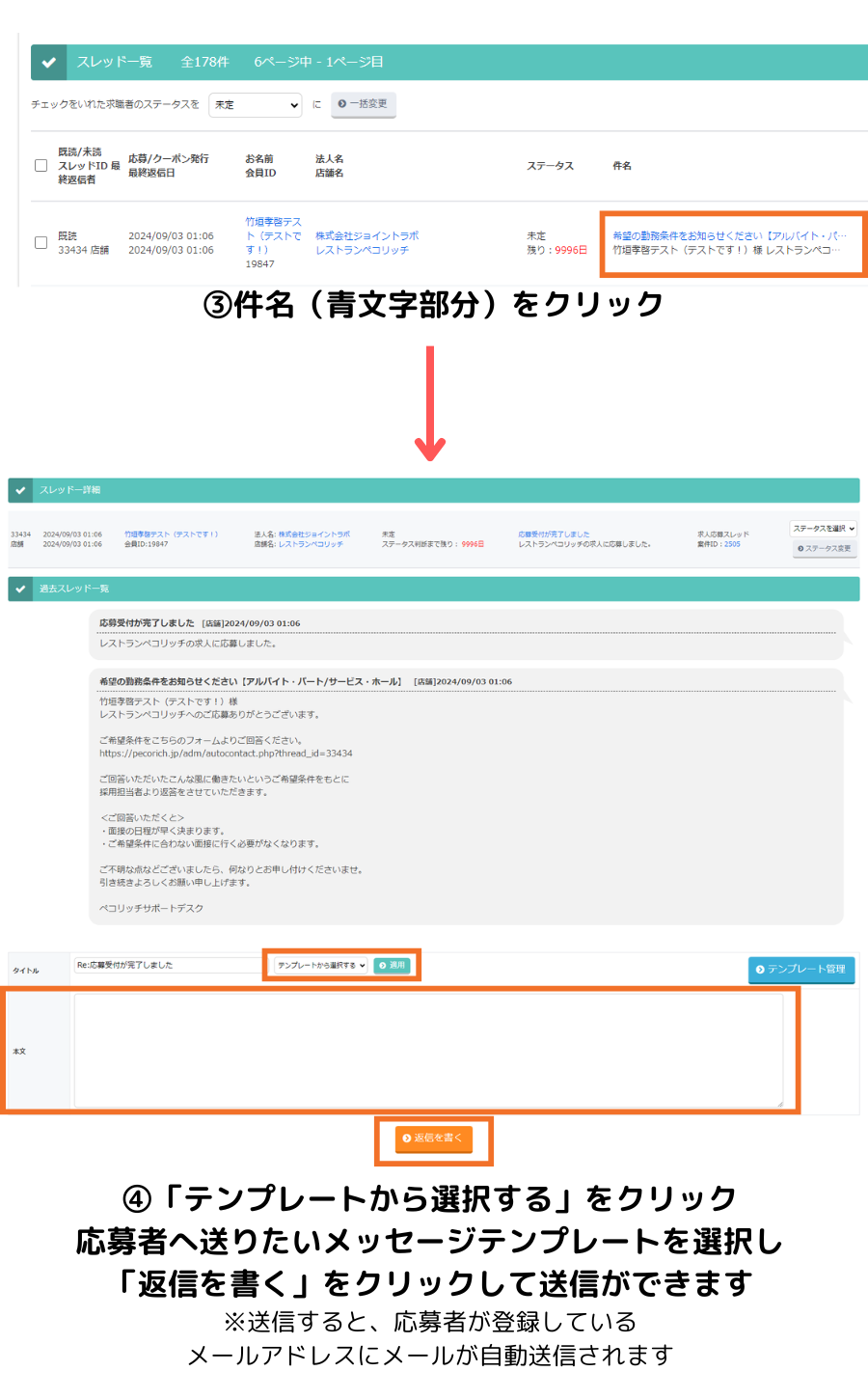Viewport: 868px width, 1399px height.
Task: Click the 返信を書く button
Action: [434, 1139]
